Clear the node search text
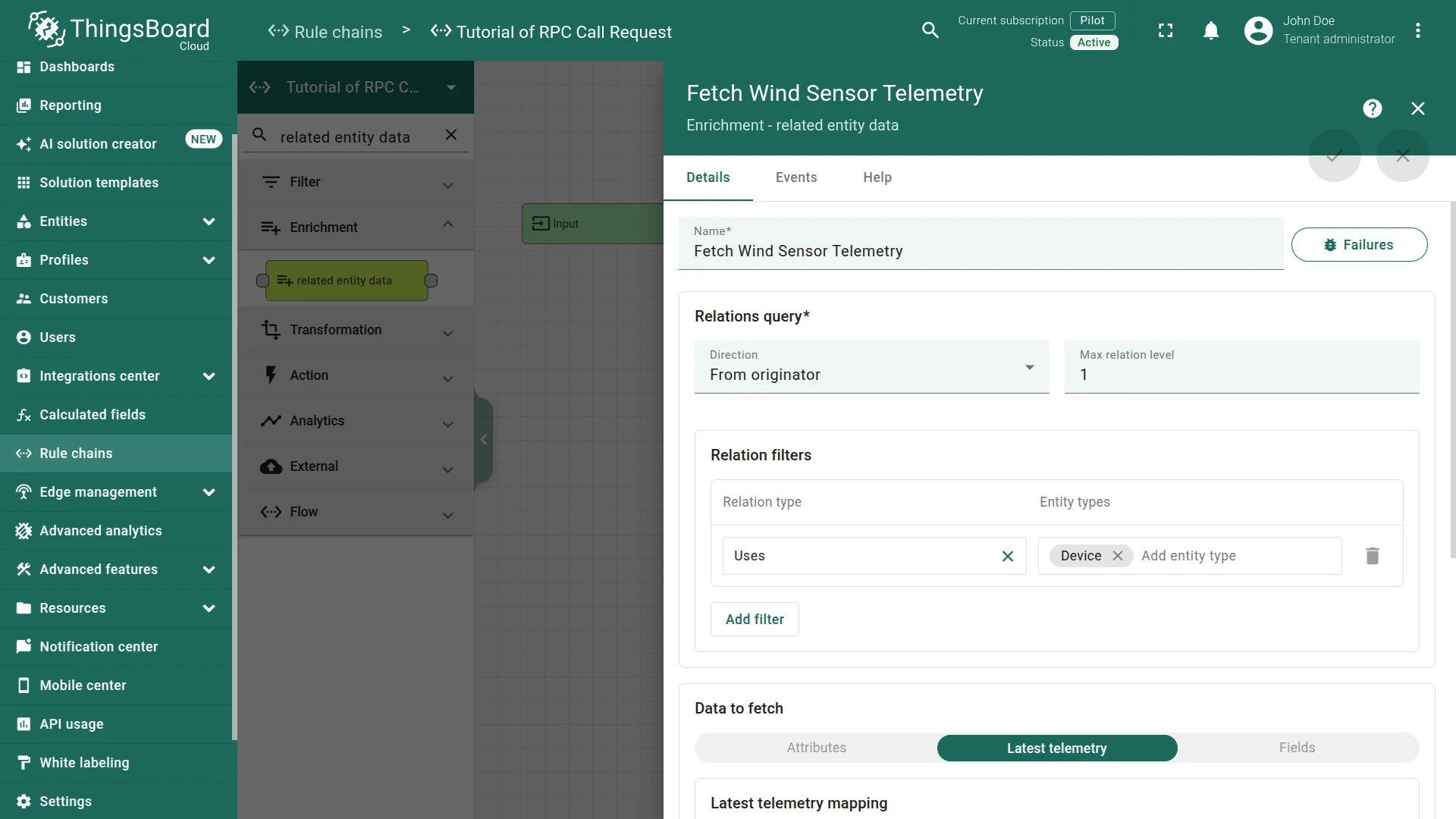 click(451, 135)
